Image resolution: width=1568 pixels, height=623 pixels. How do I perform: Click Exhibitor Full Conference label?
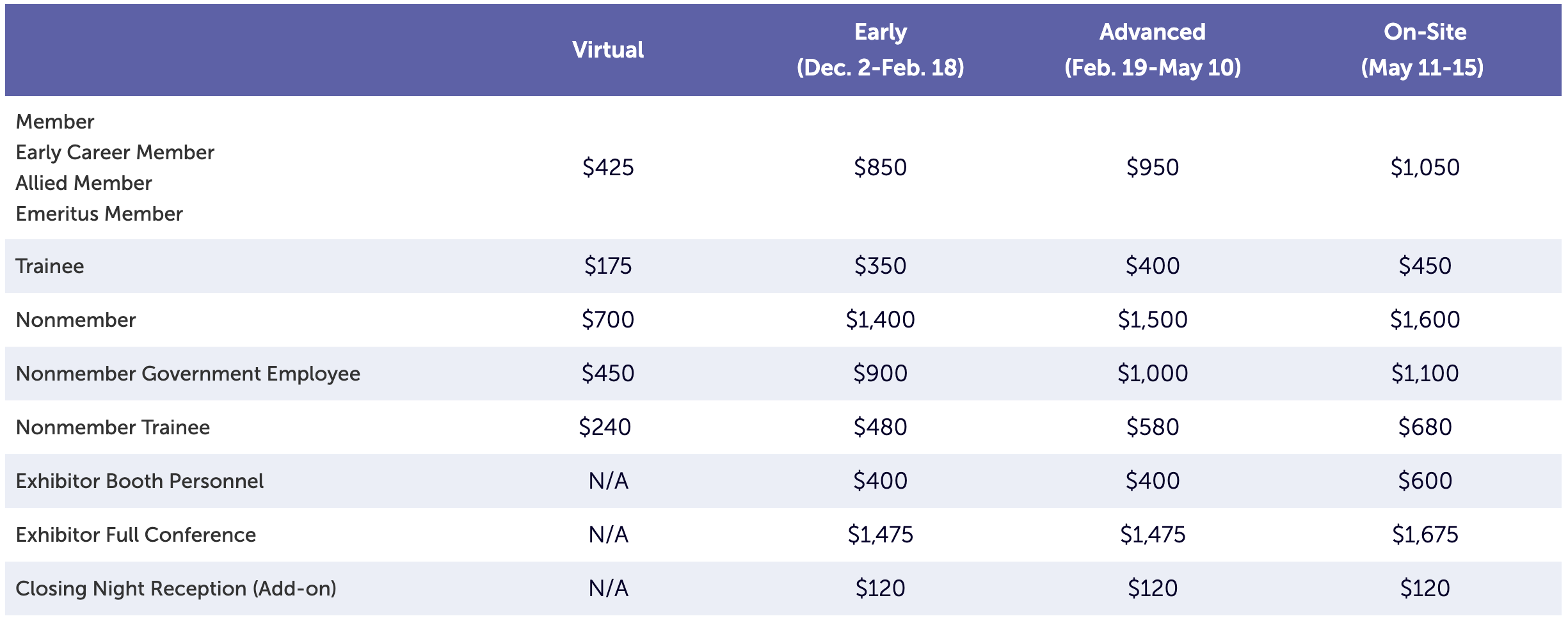point(136,535)
